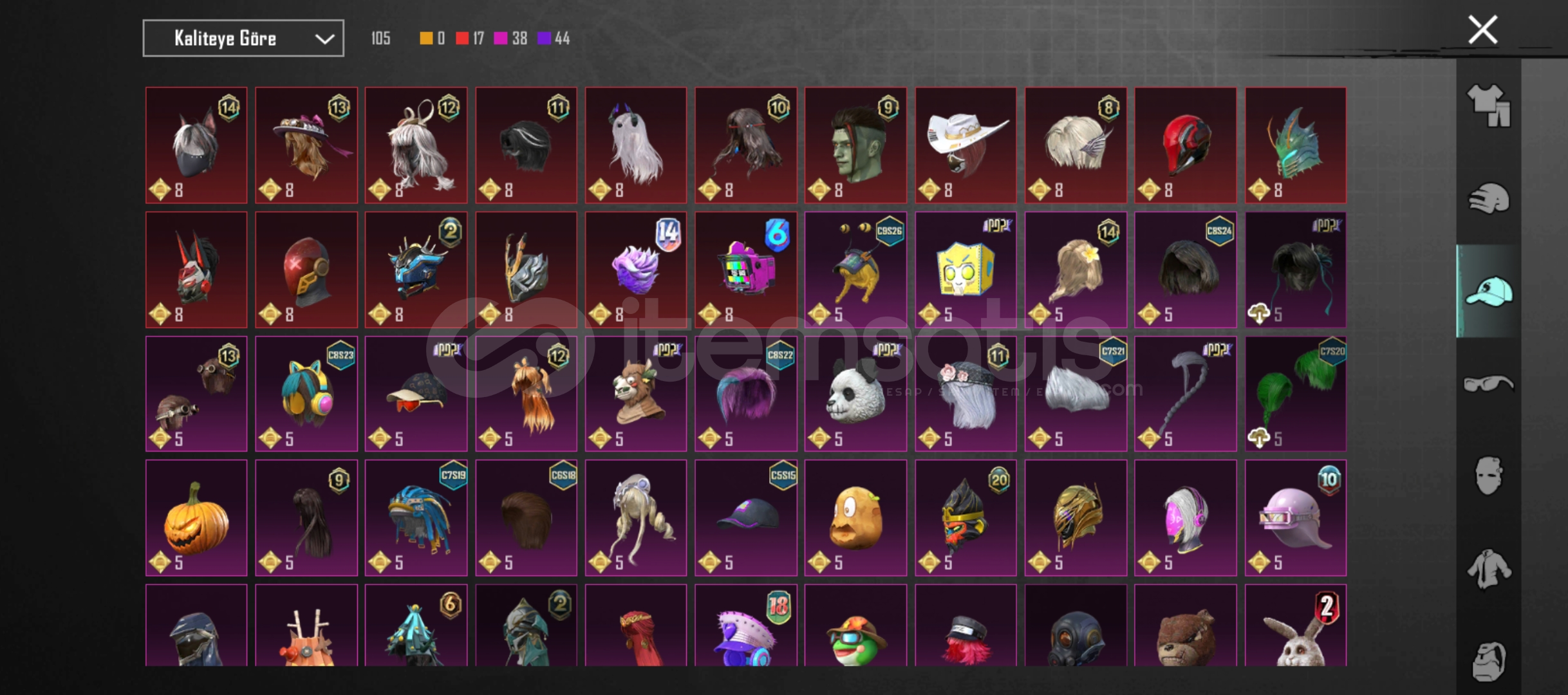Screen dimensions: 1568x695
Task: Choose the potato head item
Action: 855,518
